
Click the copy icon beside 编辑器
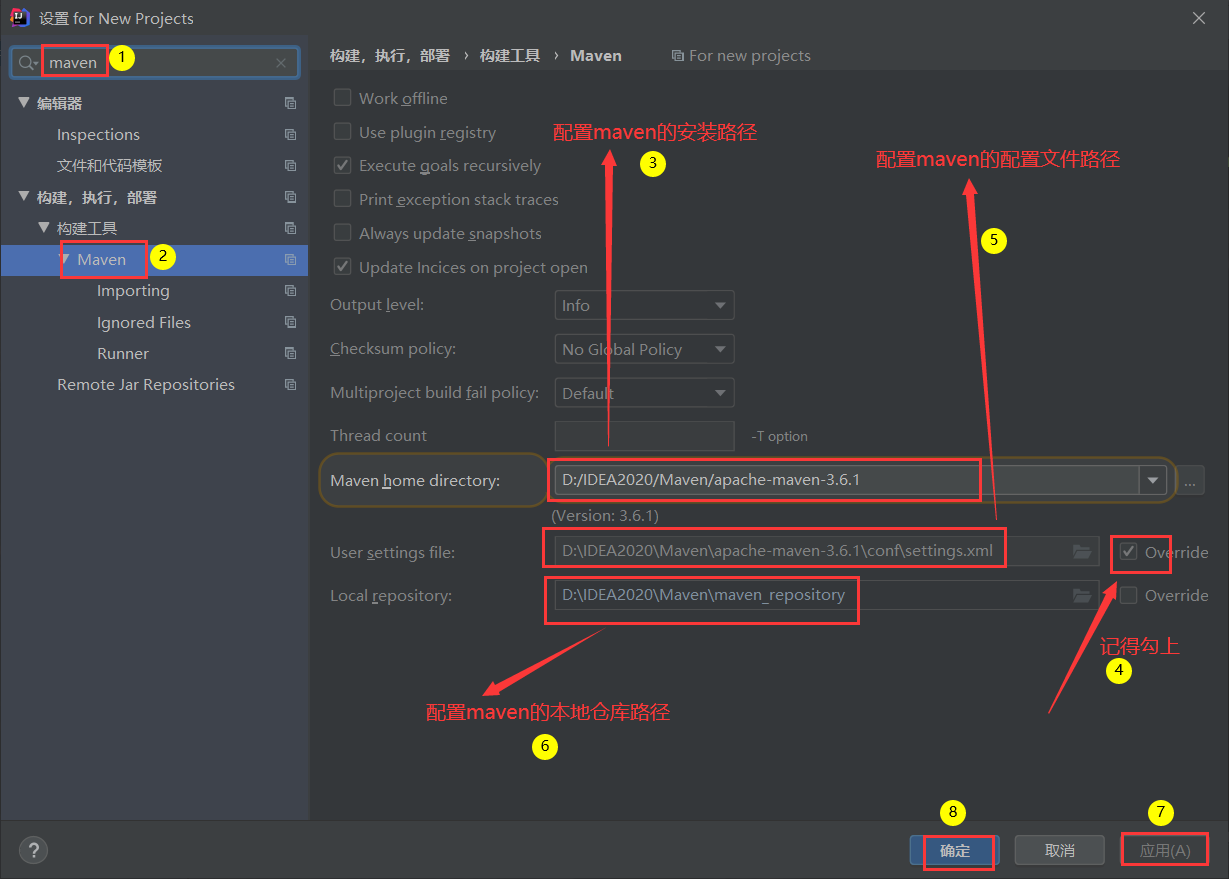(x=290, y=103)
